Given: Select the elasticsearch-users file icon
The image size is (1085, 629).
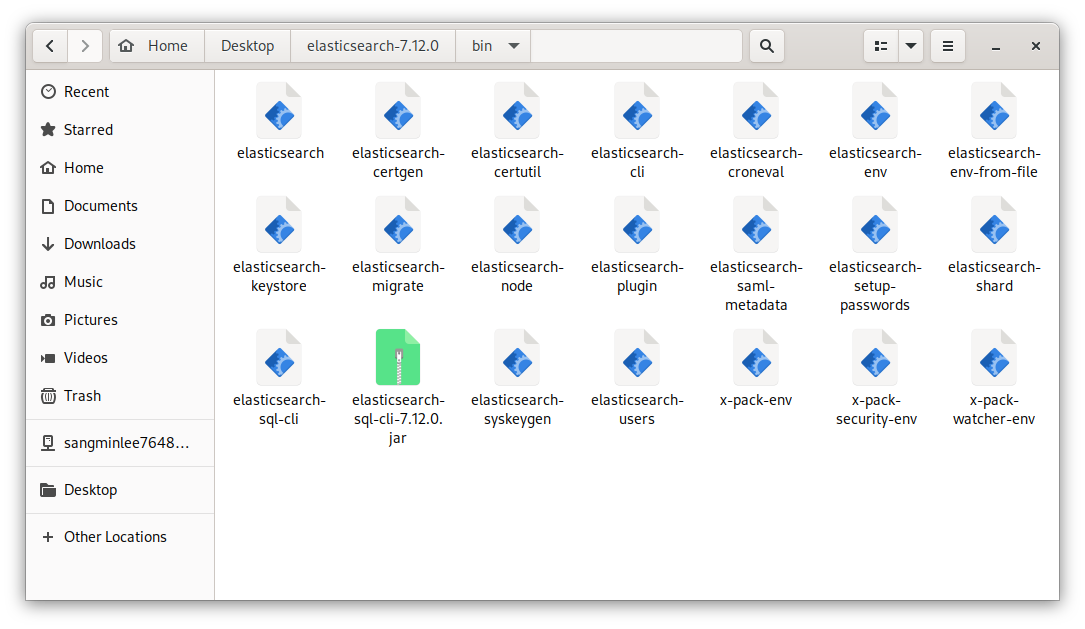Looking at the screenshot, I should [637, 358].
